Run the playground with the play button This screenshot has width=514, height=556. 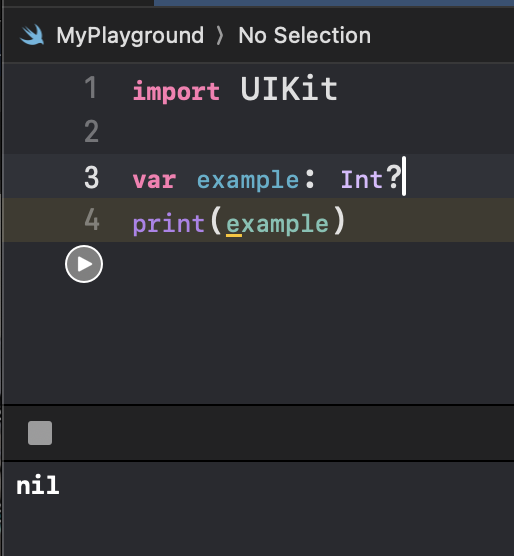coord(84,264)
